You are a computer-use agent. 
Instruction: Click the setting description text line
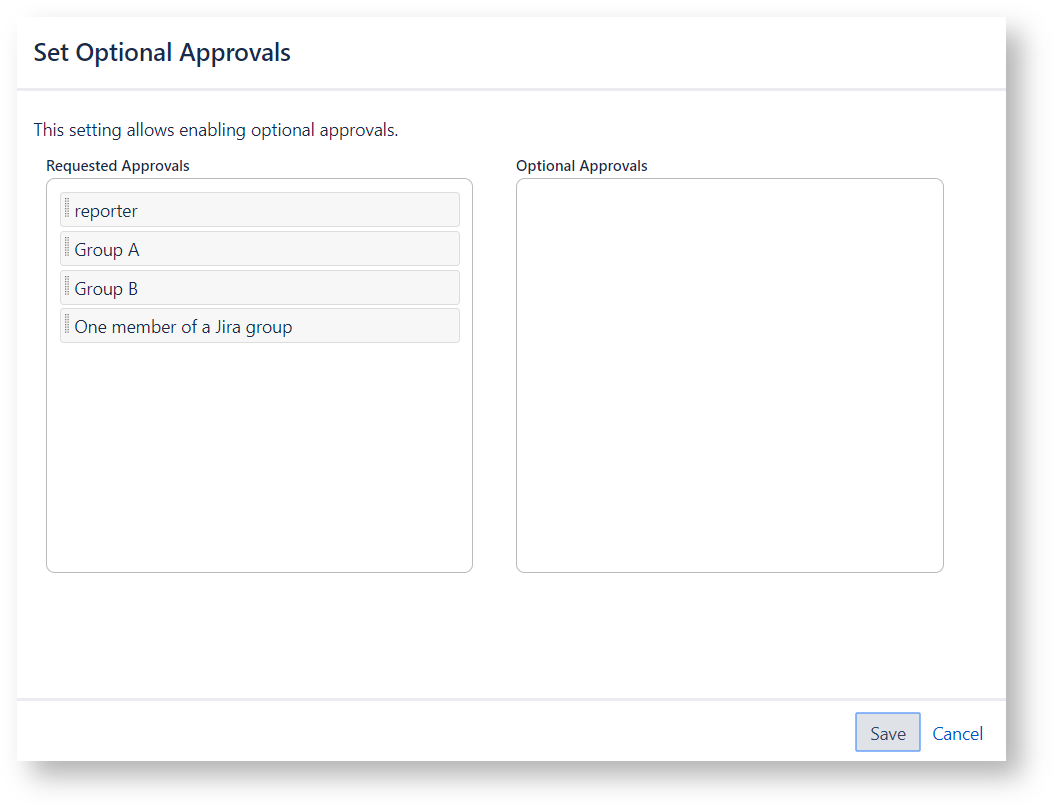(216, 130)
